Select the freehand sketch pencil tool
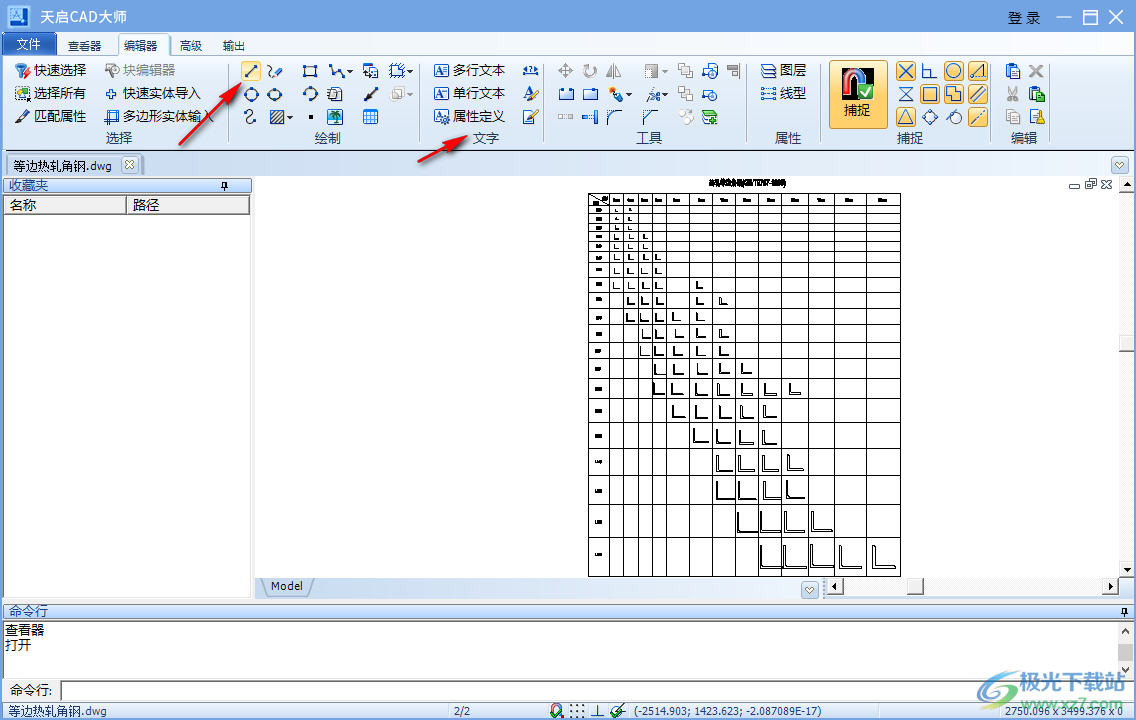The width and height of the screenshot is (1136, 720). pyautogui.click(x=275, y=71)
